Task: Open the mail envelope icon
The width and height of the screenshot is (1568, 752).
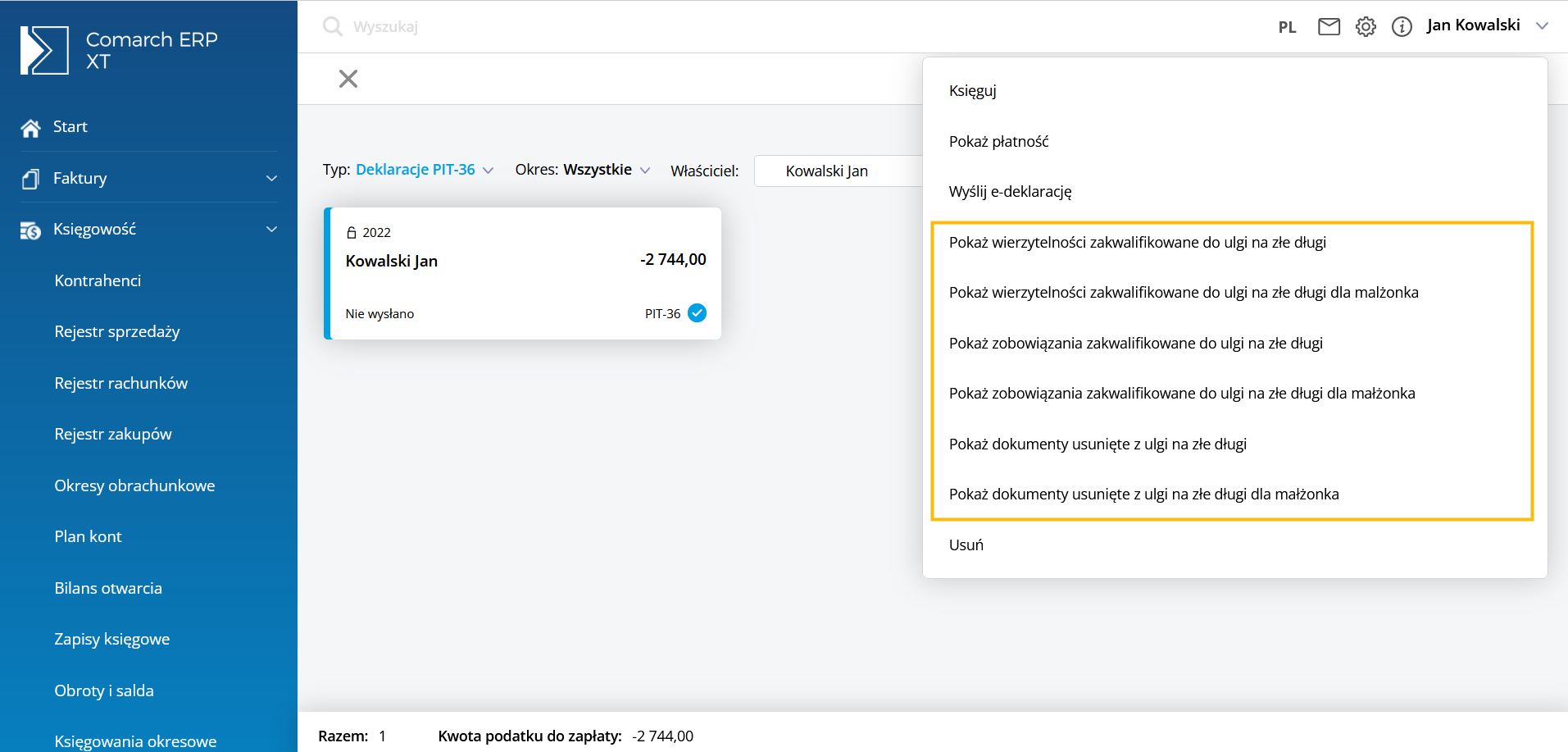Action: pos(1329,27)
